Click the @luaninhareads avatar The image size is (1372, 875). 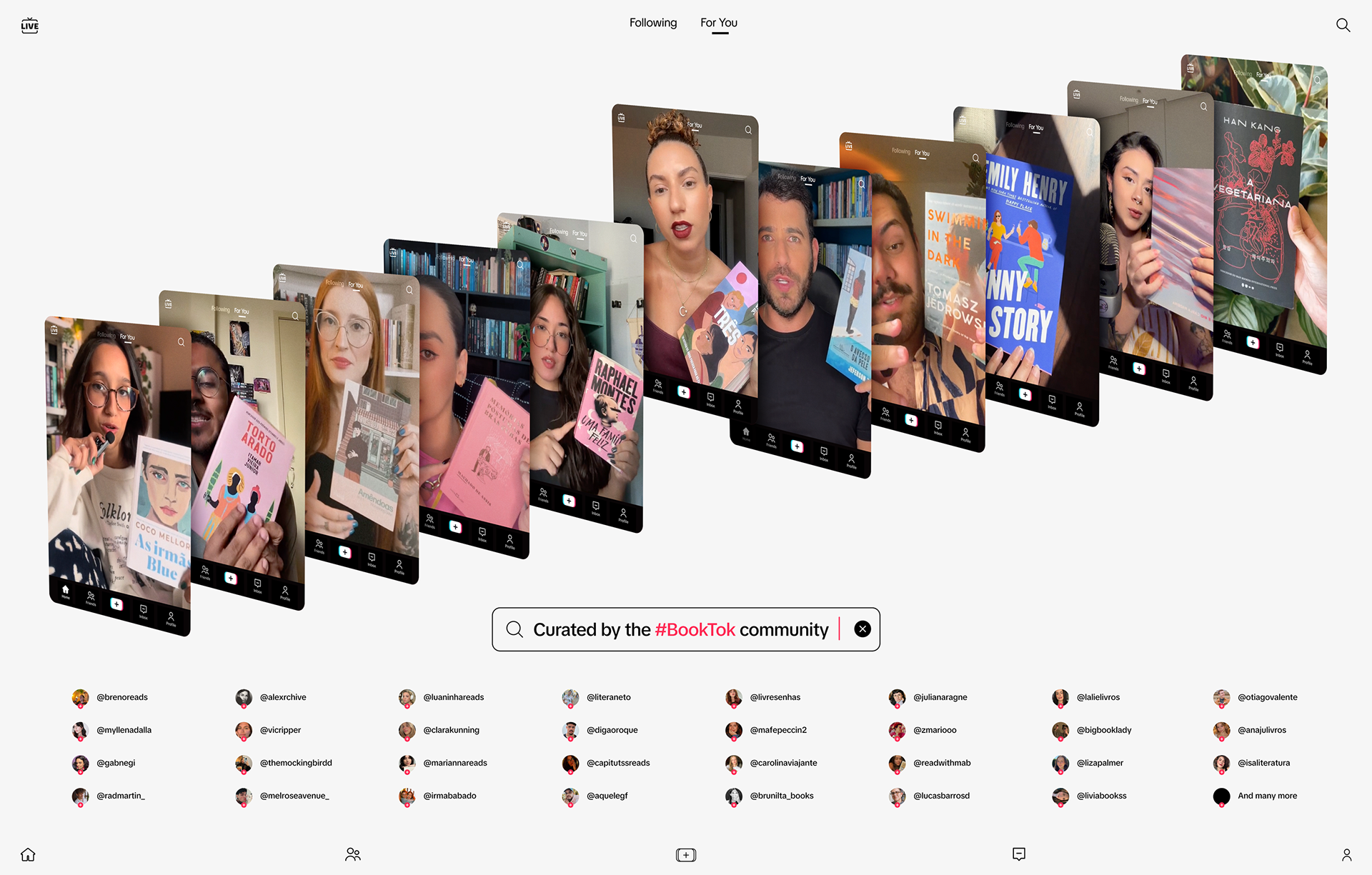tap(407, 697)
